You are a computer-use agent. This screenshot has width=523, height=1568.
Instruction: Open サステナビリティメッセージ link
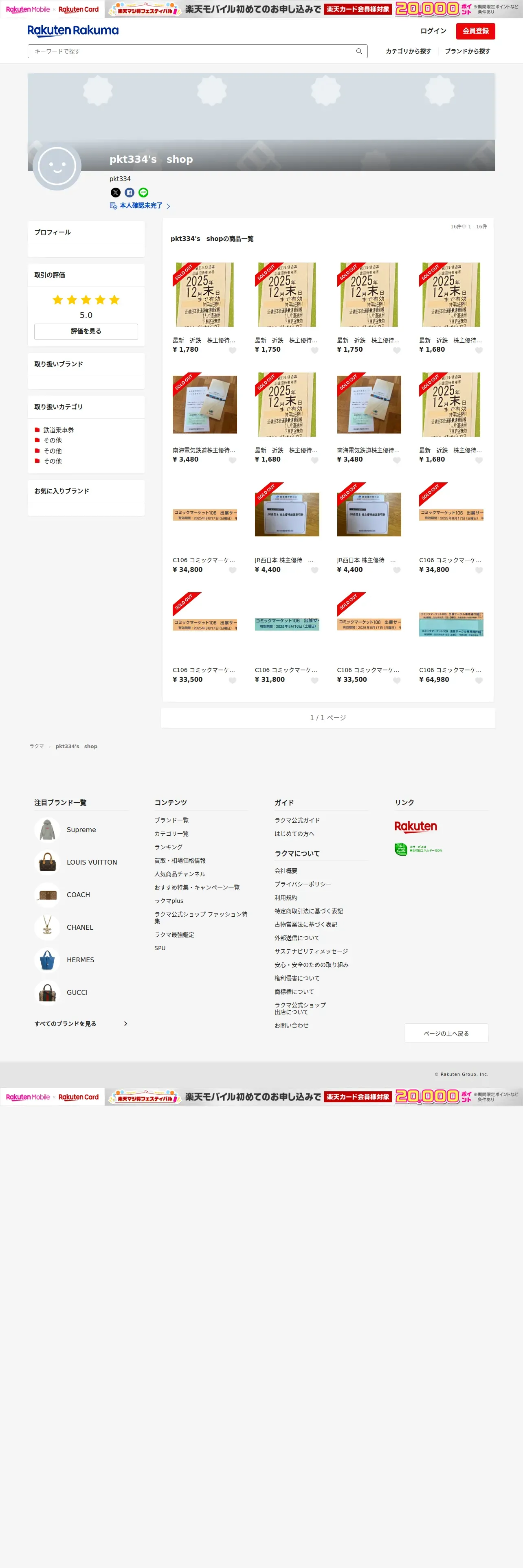[311, 951]
